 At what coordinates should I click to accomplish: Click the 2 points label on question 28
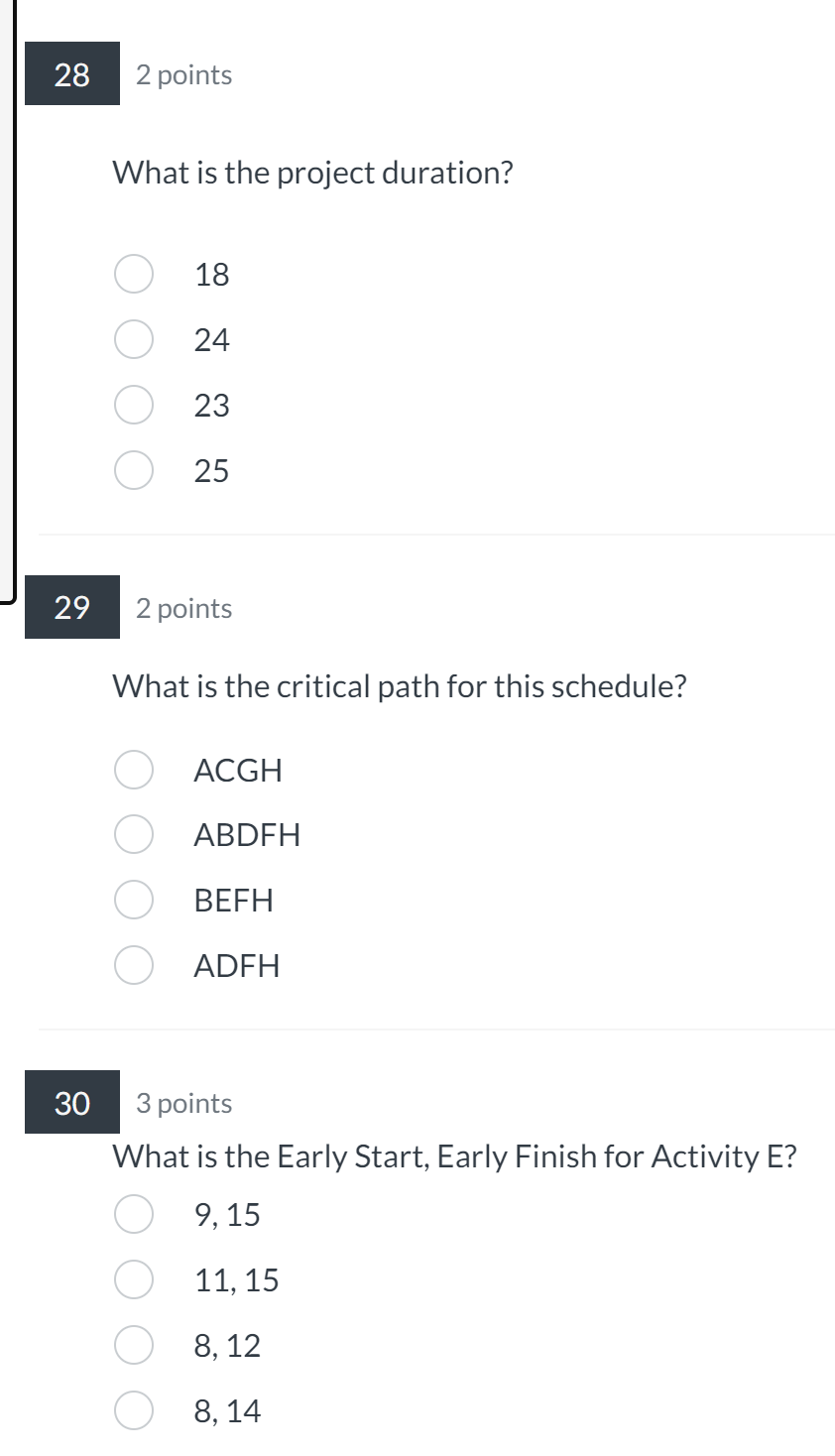click(183, 73)
